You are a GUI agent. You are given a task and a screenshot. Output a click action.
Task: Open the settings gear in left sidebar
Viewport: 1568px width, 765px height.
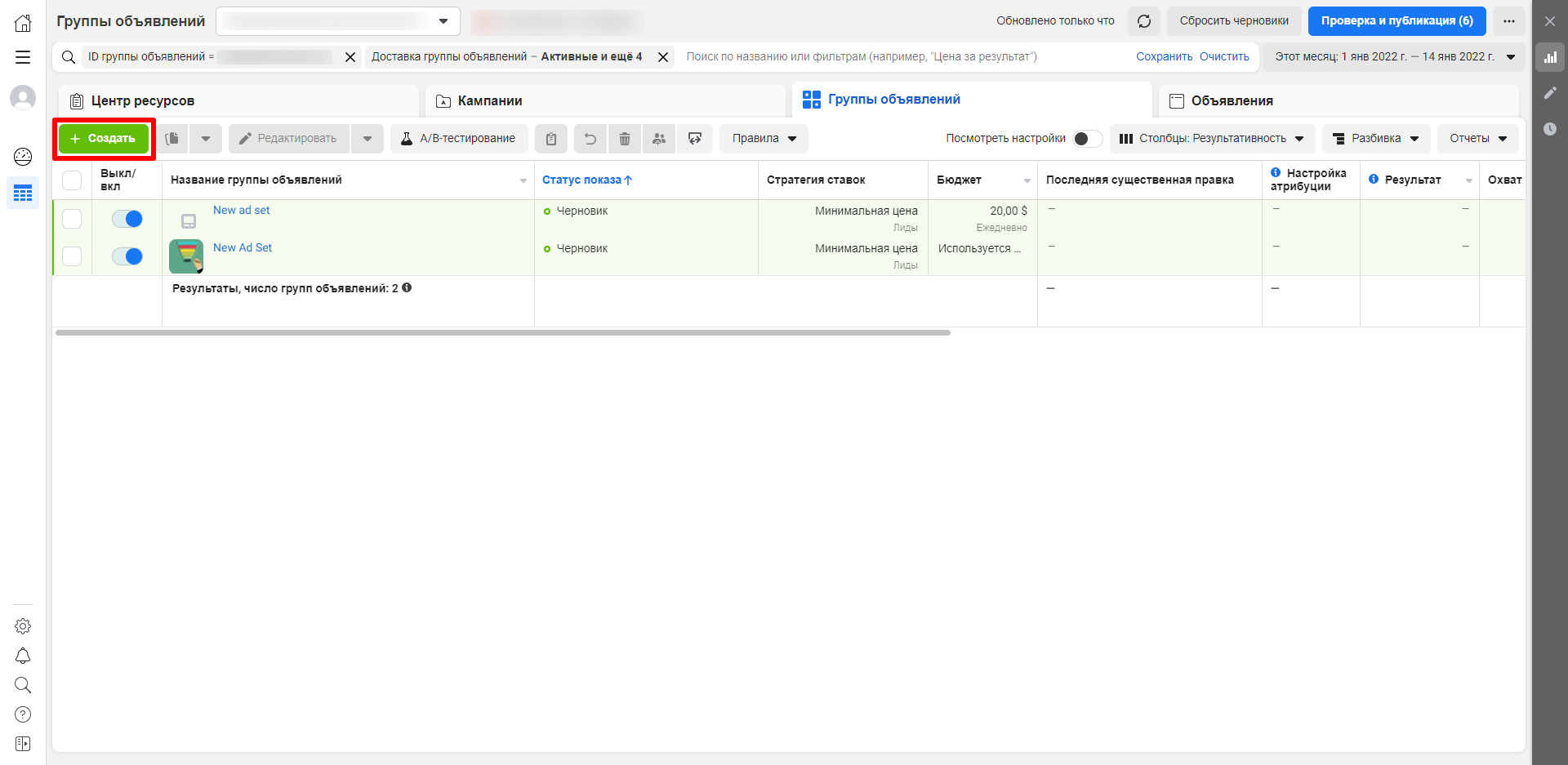point(23,626)
